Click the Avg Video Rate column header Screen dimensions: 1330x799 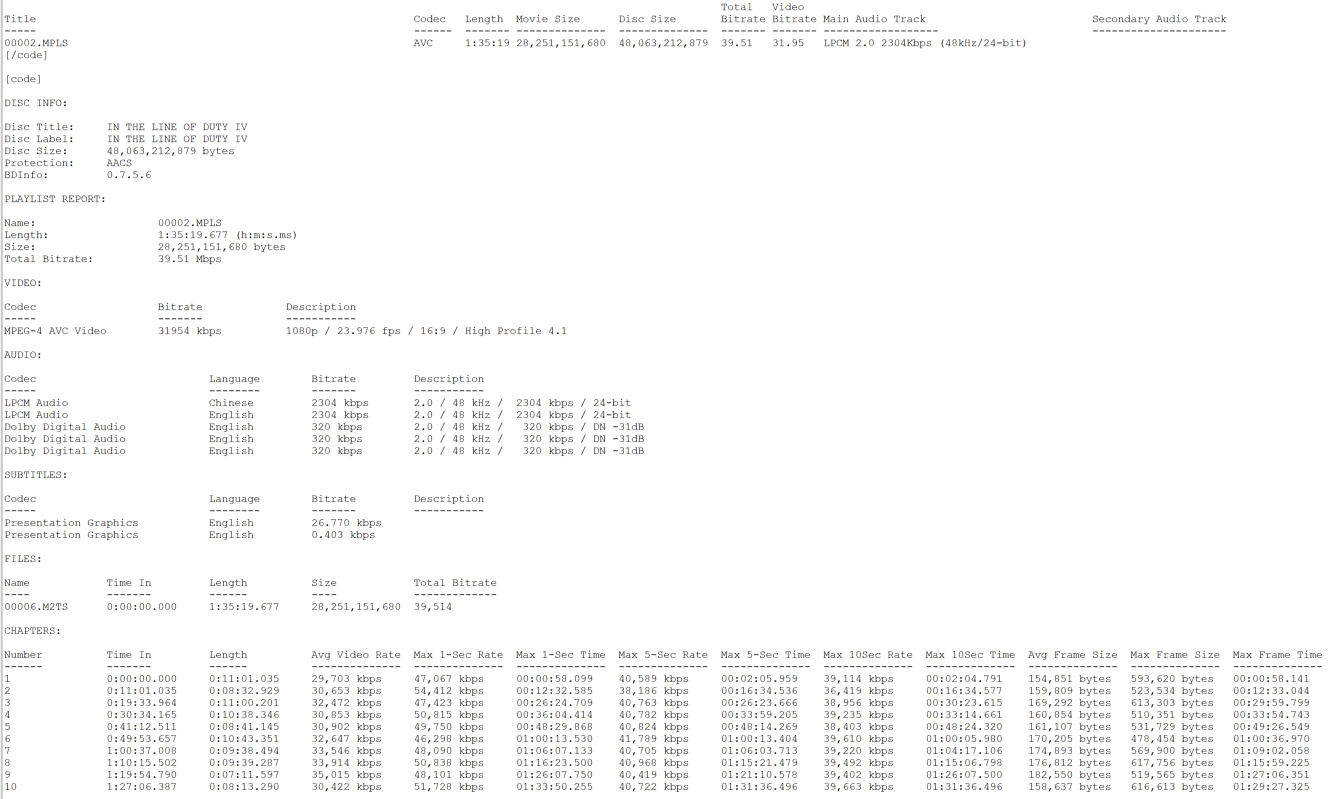click(x=356, y=655)
